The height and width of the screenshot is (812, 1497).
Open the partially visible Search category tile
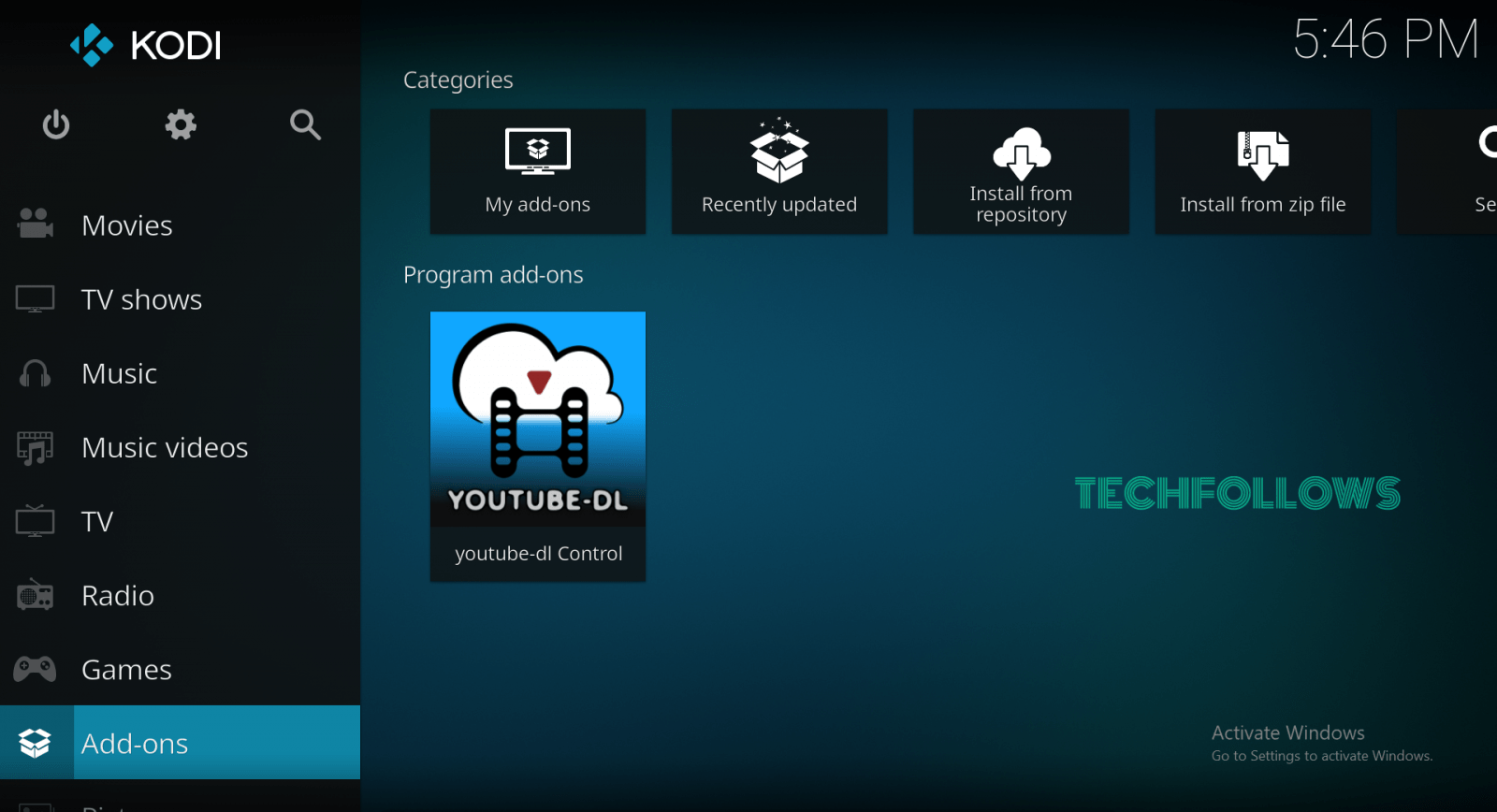(x=1447, y=171)
